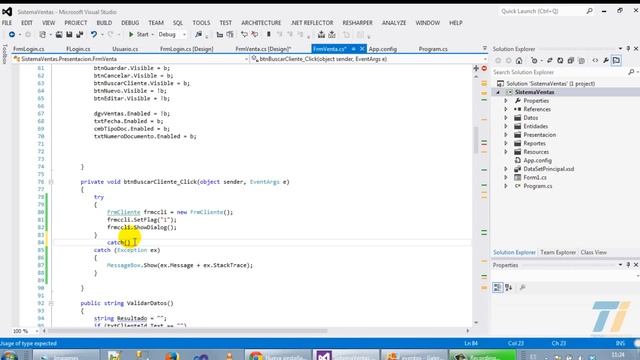Image resolution: width=640 pixels, height=360 pixels.
Task: Click the Toggle Bookmark toolbar icon
Action: pyautogui.click(x=268, y=35)
